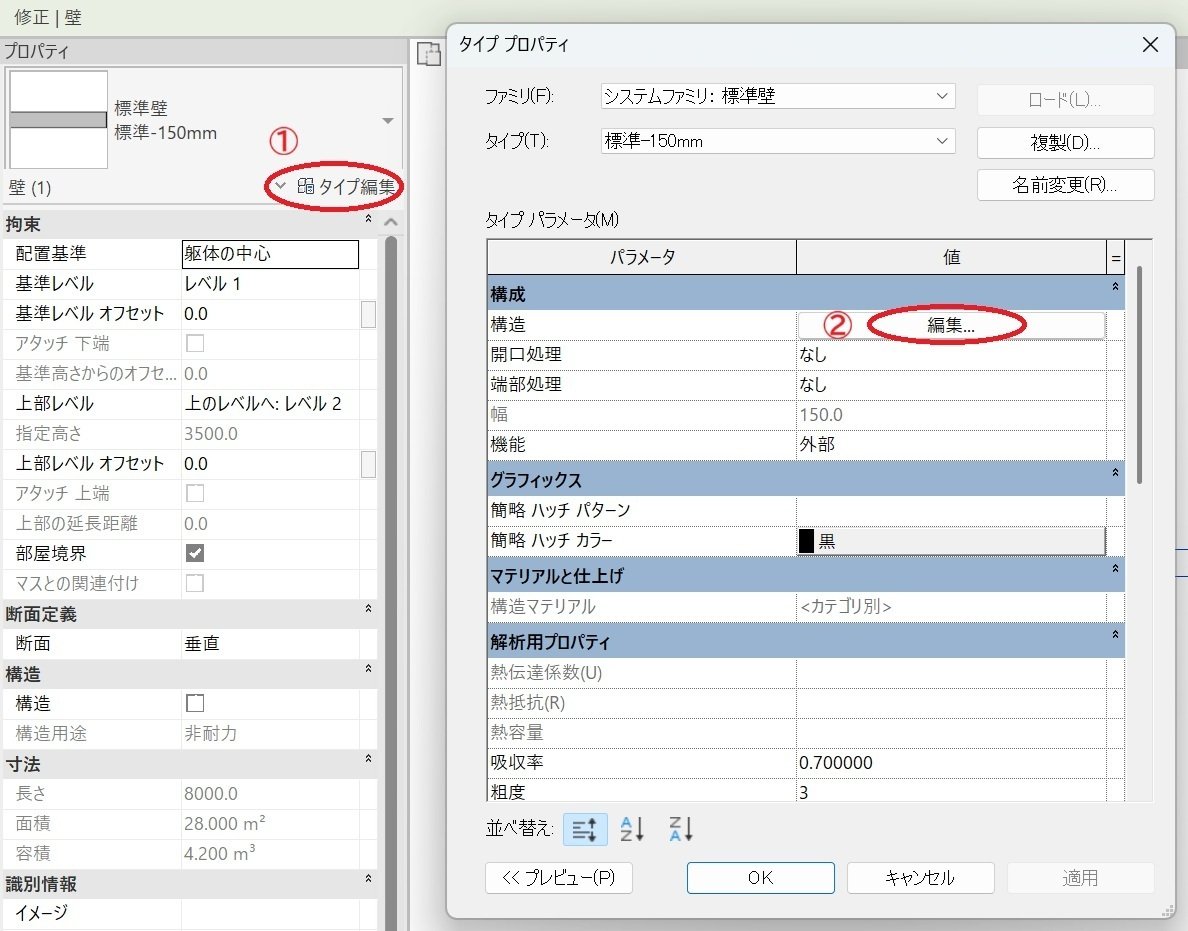The height and width of the screenshot is (931, 1188).
Task: Click the 粗度 value cell
Action: point(951,792)
